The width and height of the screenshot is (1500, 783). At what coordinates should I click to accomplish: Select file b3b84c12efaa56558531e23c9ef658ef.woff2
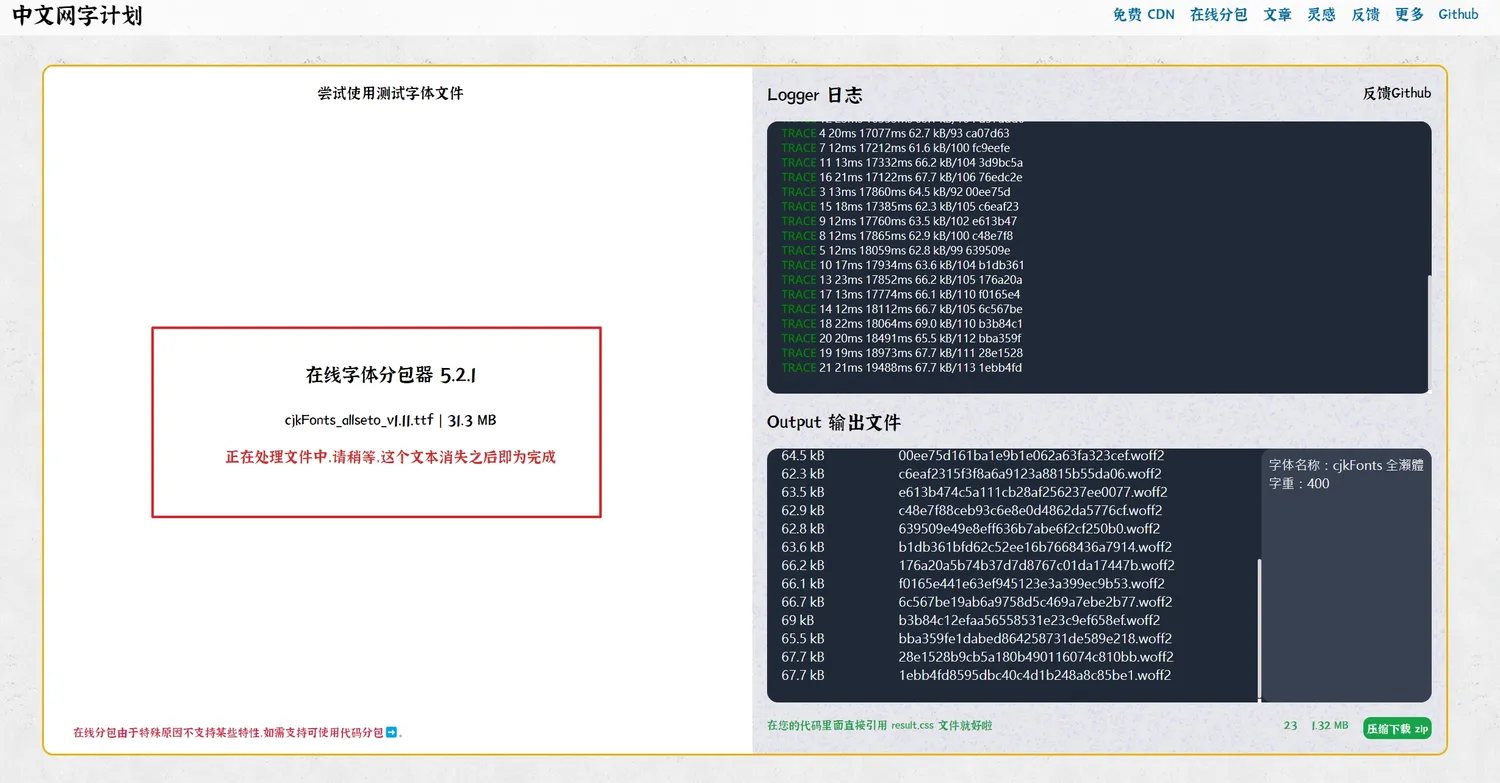coord(1029,621)
